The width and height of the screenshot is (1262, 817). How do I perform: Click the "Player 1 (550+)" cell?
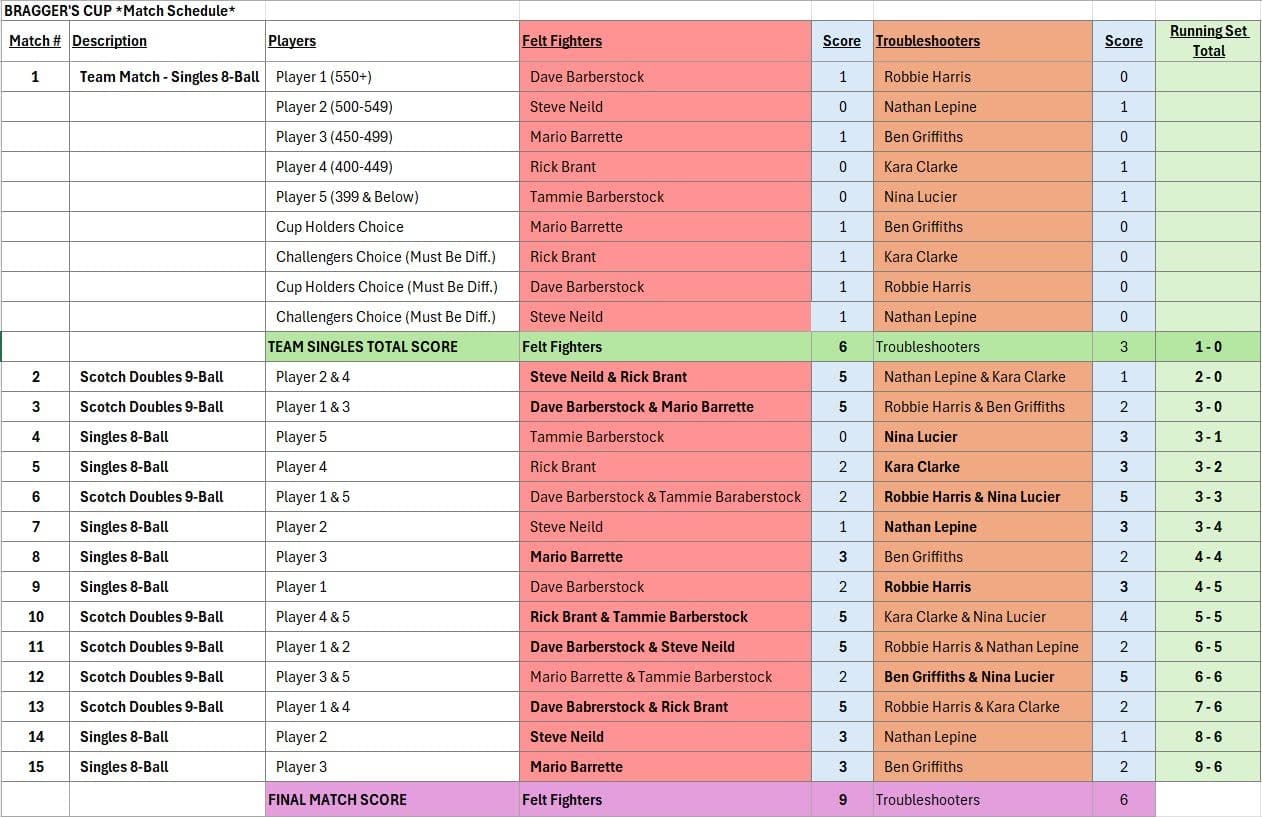pos(392,77)
